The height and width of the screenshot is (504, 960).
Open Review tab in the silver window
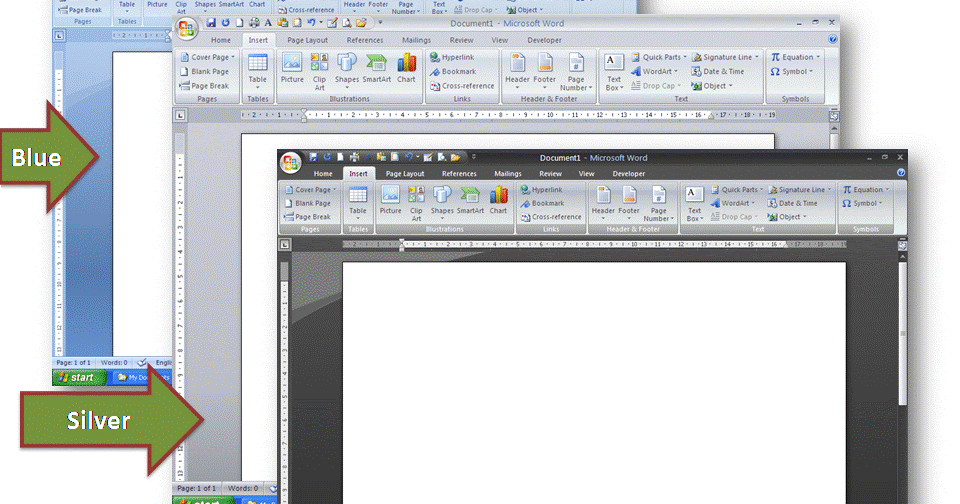461,40
